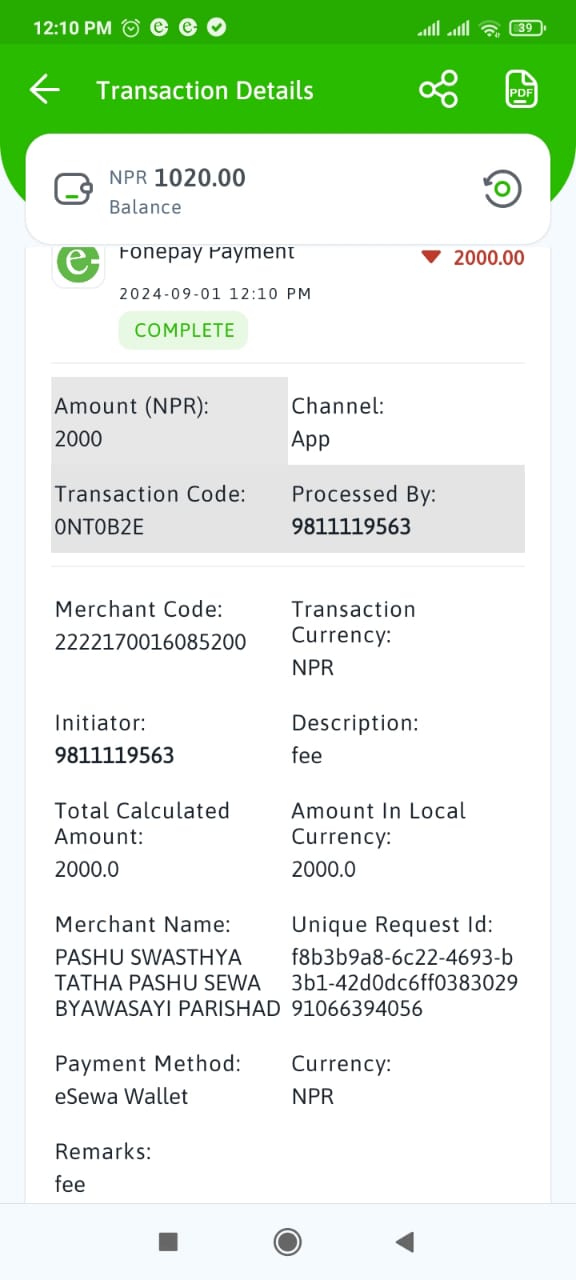
Task: Tap the NPR 1020.00 balance amount
Action: point(177,178)
